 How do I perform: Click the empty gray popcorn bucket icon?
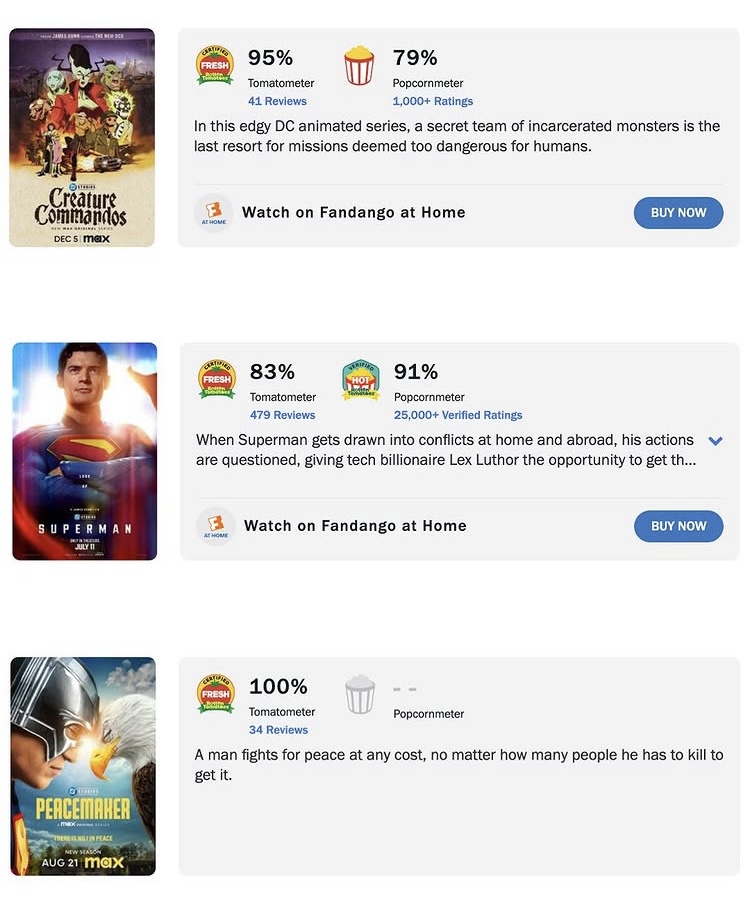coord(360,694)
